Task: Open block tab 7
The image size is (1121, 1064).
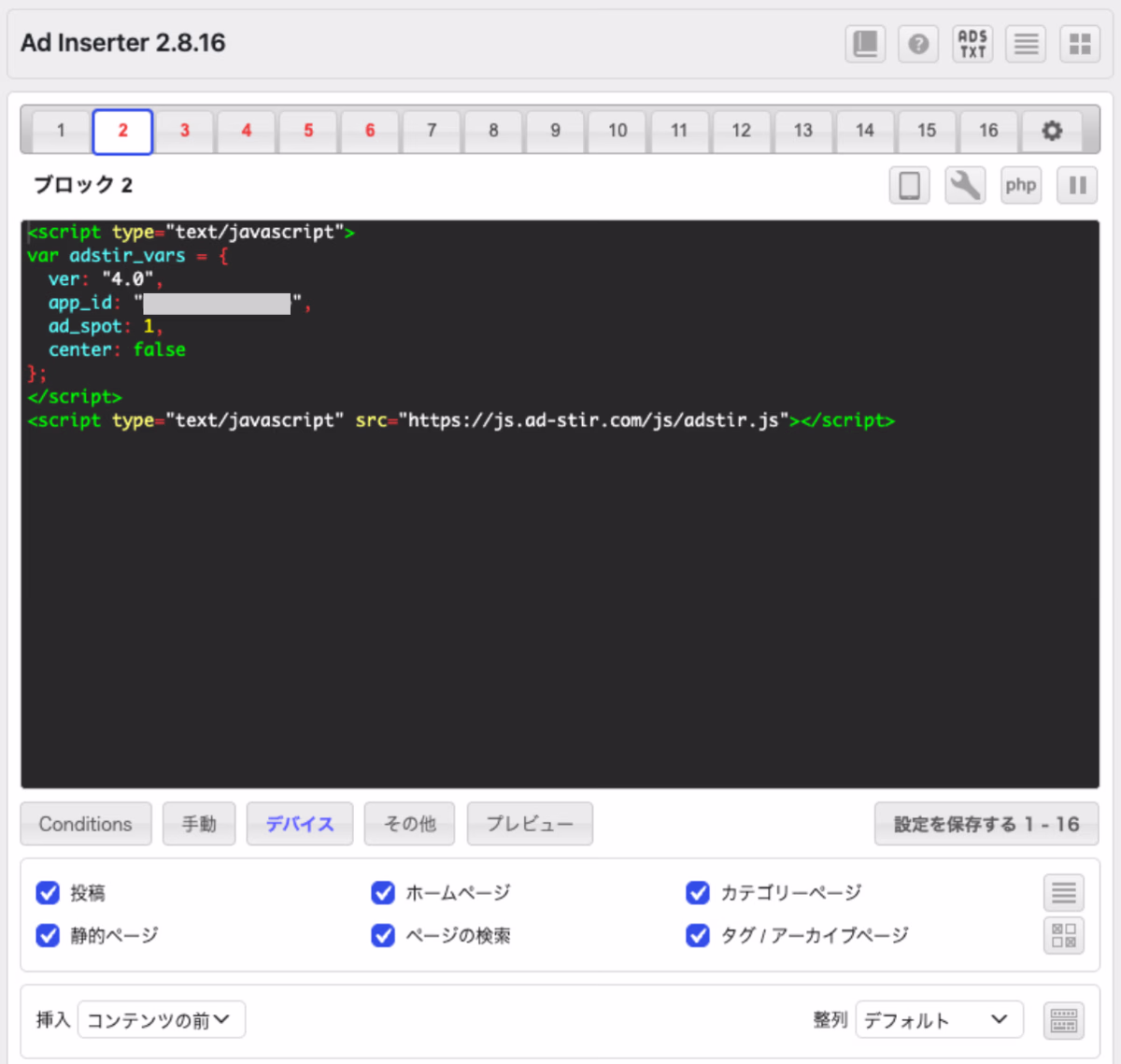Action: click(x=432, y=131)
